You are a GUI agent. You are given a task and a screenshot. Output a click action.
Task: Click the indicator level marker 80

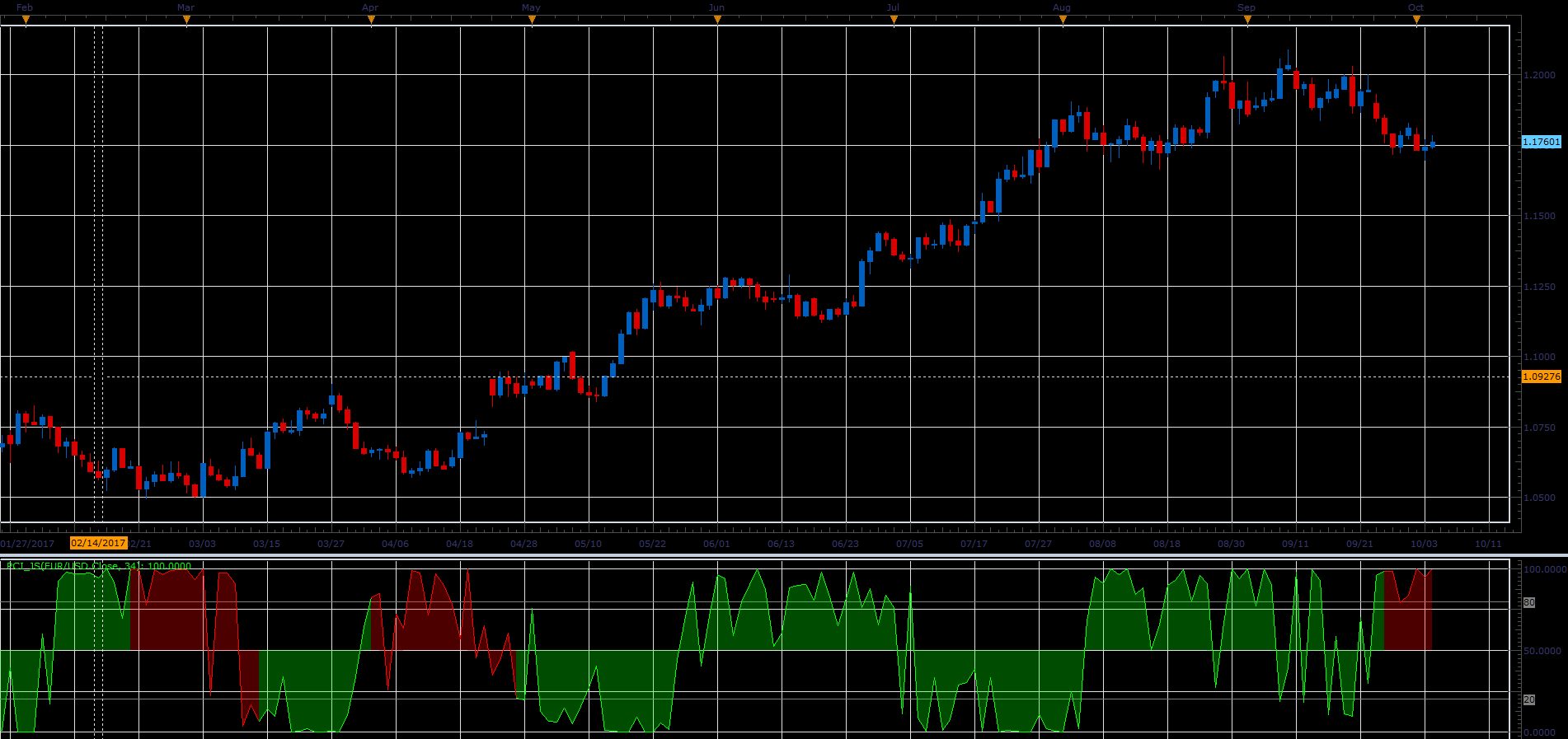coord(1529,603)
